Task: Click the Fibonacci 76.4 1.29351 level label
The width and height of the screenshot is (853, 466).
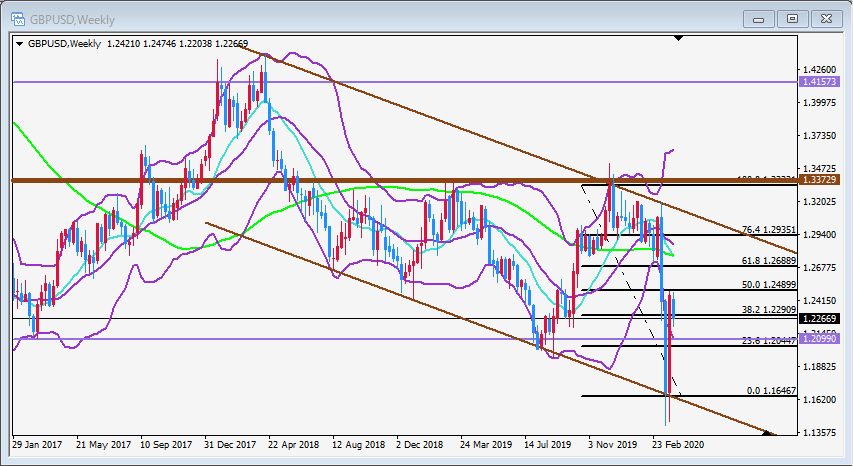Action: pyautogui.click(x=769, y=229)
